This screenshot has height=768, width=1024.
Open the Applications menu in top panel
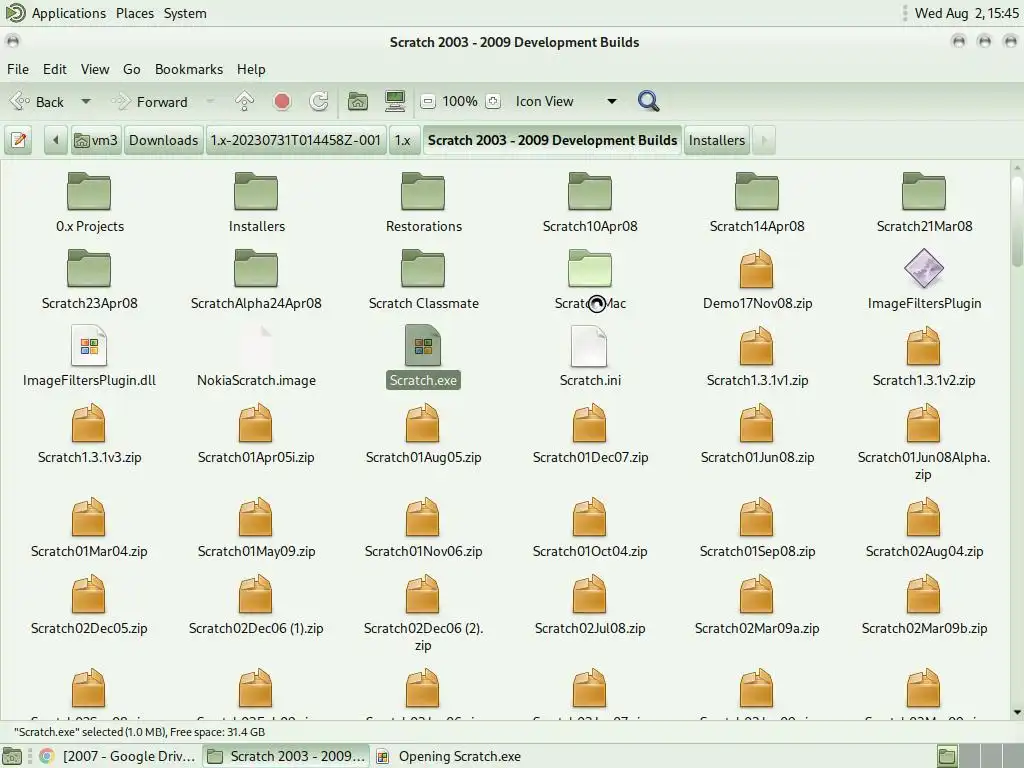[x=69, y=13]
